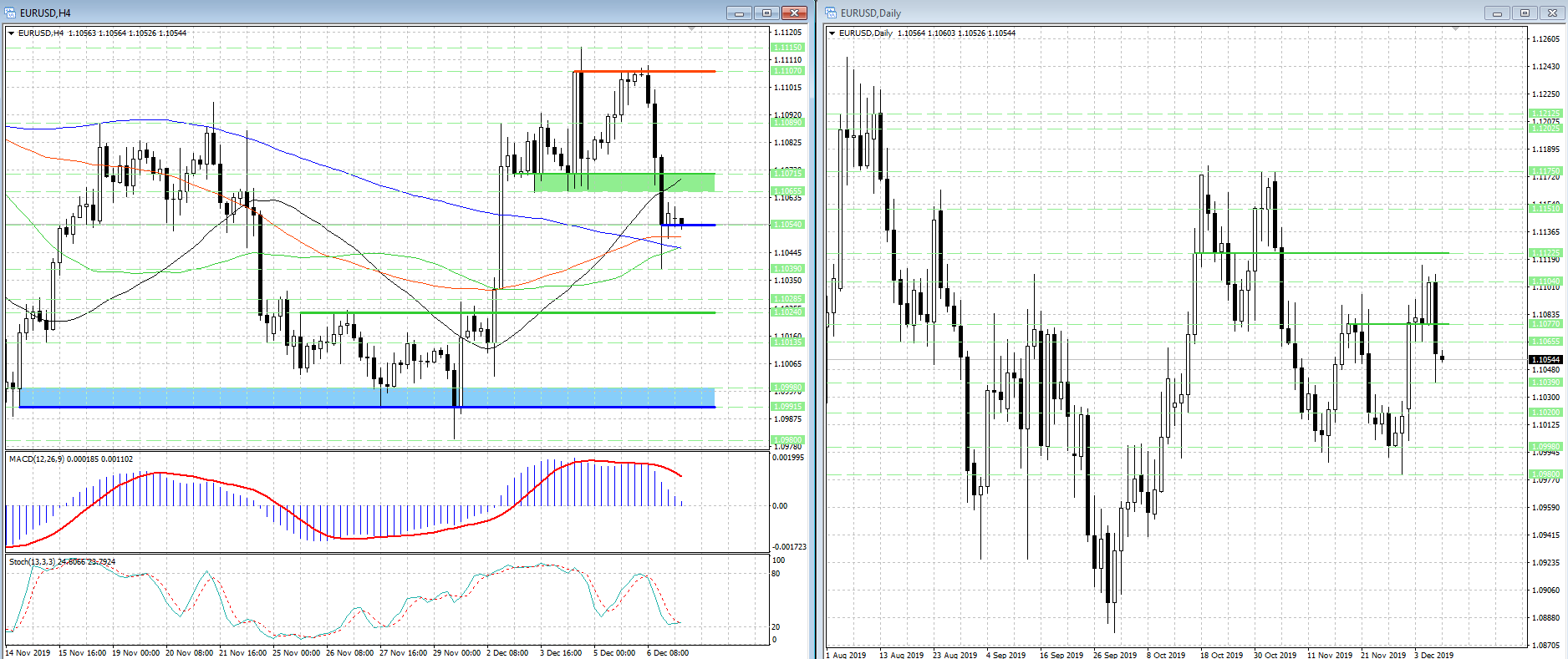Select the light blue rectangle zone on H4 chart
The height and width of the screenshot is (659, 1568).
pos(367,397)
